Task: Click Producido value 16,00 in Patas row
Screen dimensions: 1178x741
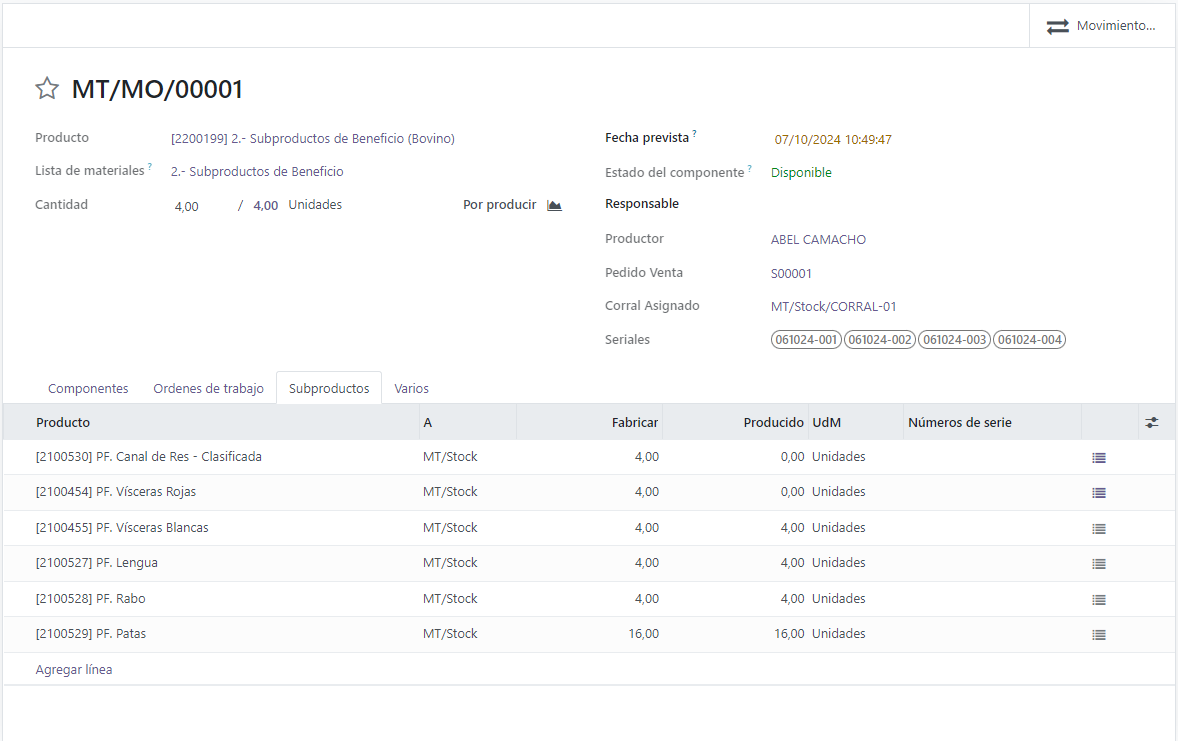Action: (790, 634)
